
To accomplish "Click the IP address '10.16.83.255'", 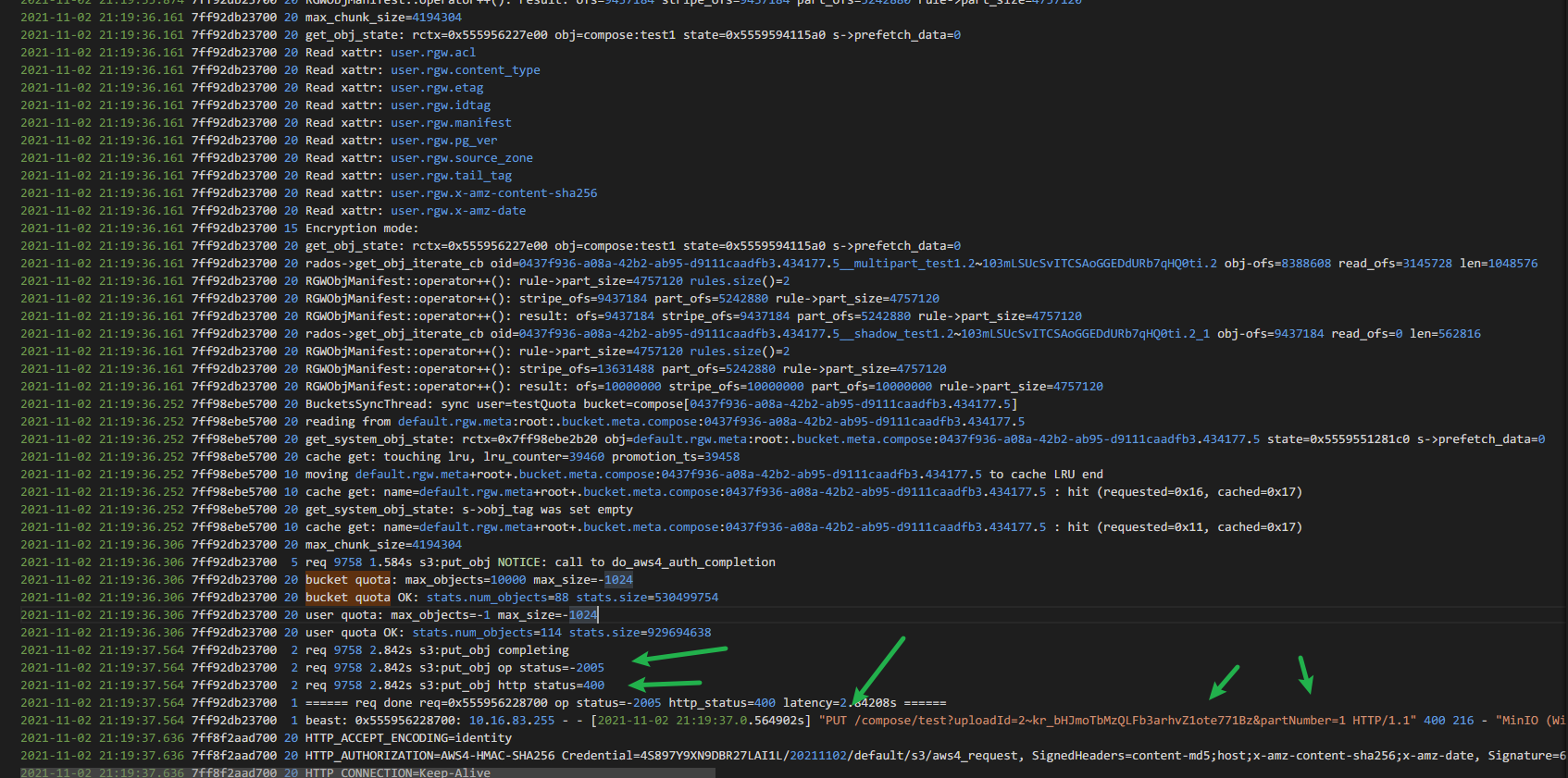I will 512,721.
